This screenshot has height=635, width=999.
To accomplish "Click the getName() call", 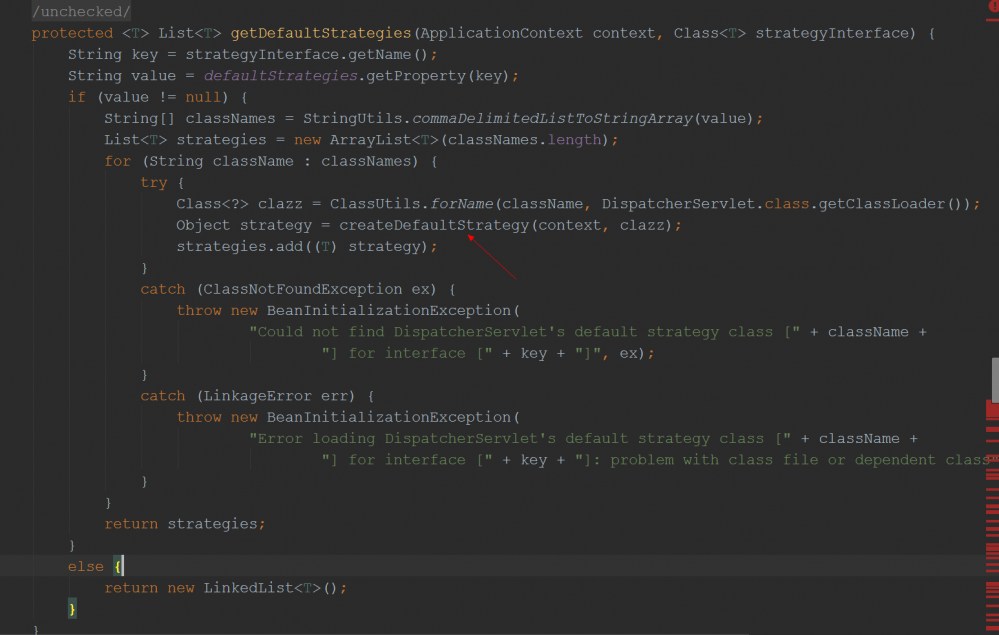I will [x=387, y=54].
